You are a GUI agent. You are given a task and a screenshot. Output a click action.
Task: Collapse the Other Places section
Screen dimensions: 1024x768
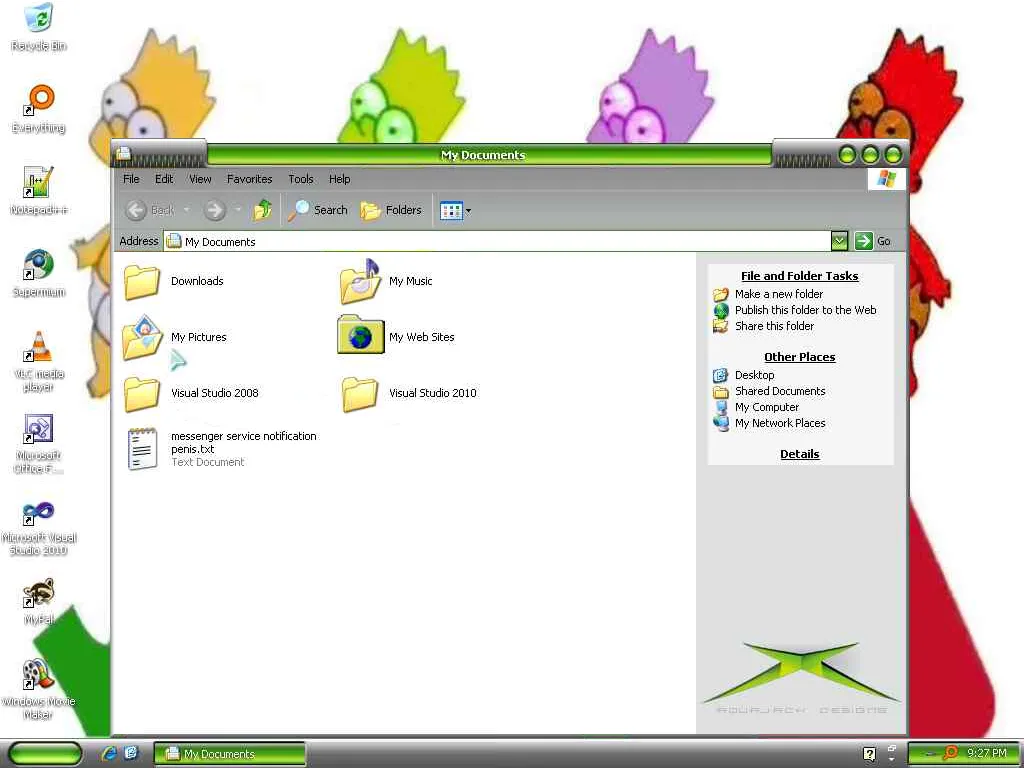pos(799,357)
